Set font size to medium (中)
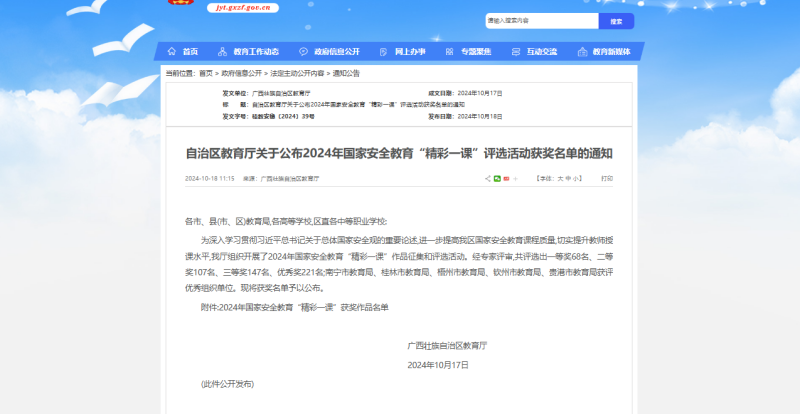 [x=569, y=178]
